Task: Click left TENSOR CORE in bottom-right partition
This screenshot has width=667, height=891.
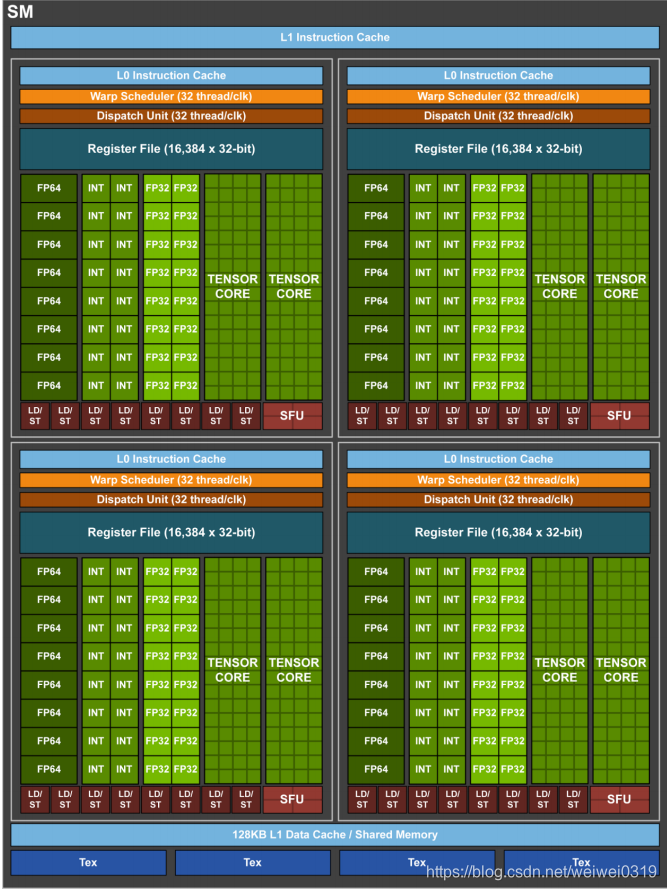Action: click(560, 671)
